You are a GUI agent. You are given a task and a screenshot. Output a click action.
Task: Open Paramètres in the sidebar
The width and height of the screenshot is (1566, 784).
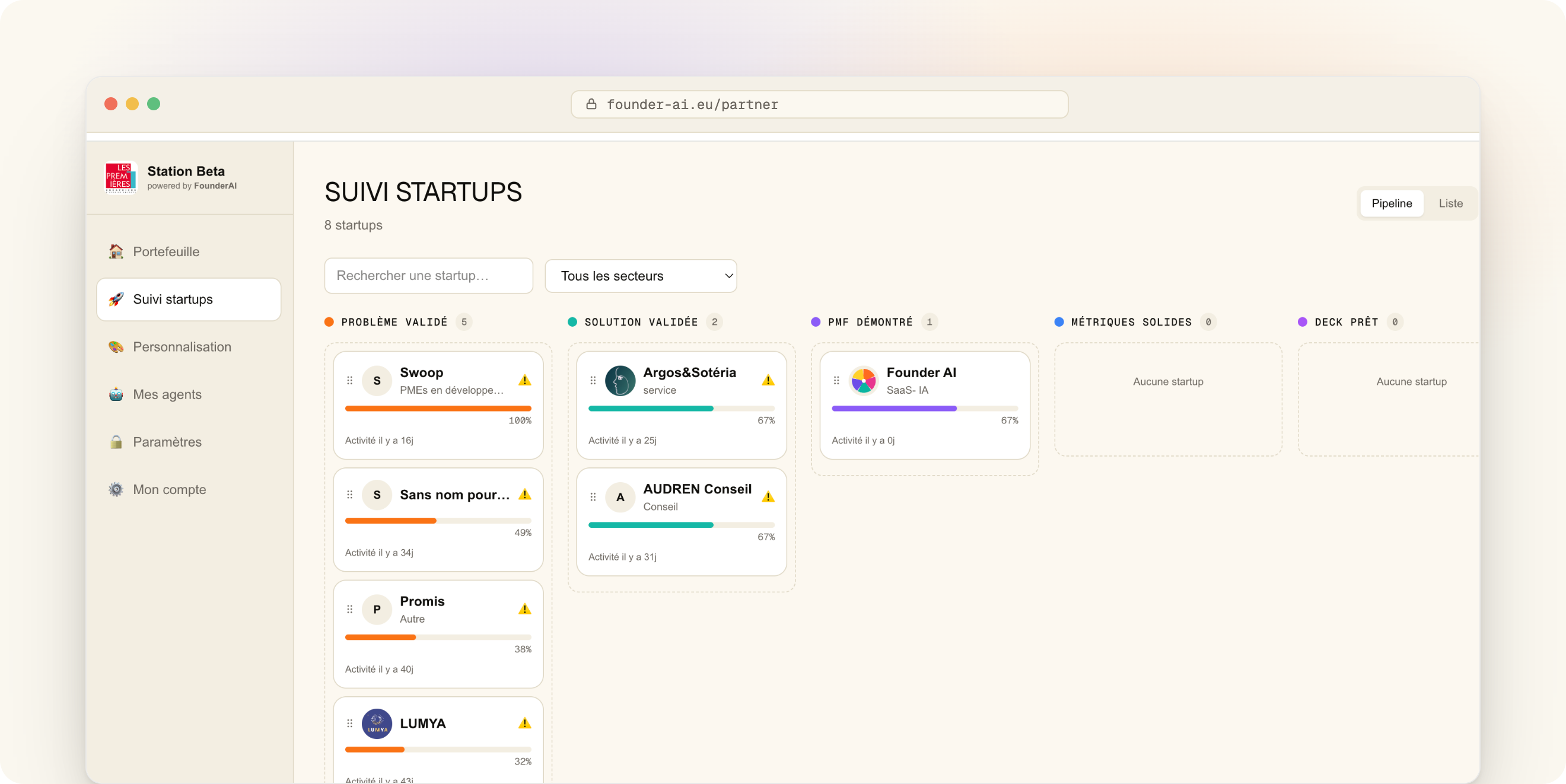pyautogui.click(x=189, y=442)
